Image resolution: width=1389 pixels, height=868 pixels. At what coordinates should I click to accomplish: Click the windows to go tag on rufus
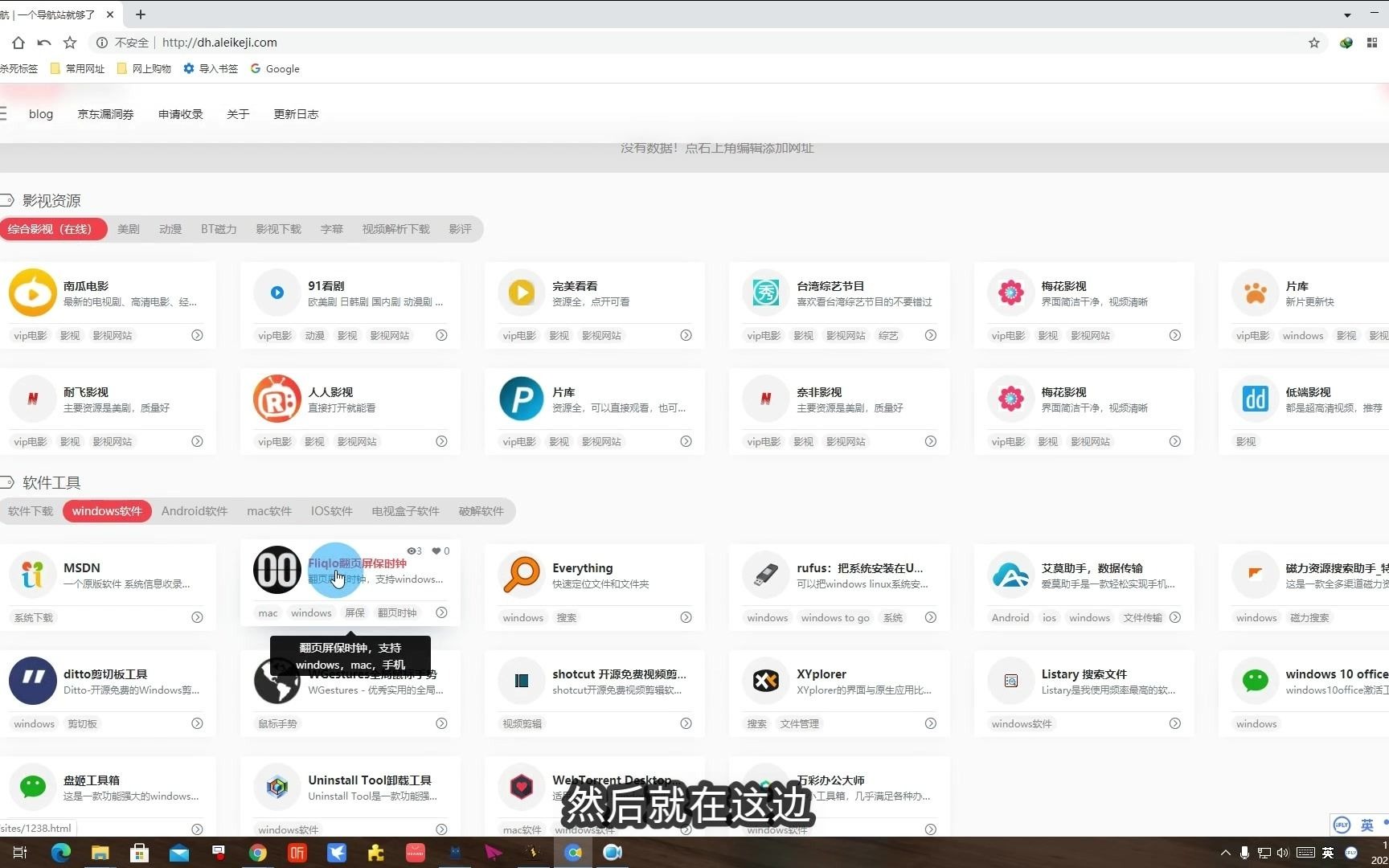(835, 617)
